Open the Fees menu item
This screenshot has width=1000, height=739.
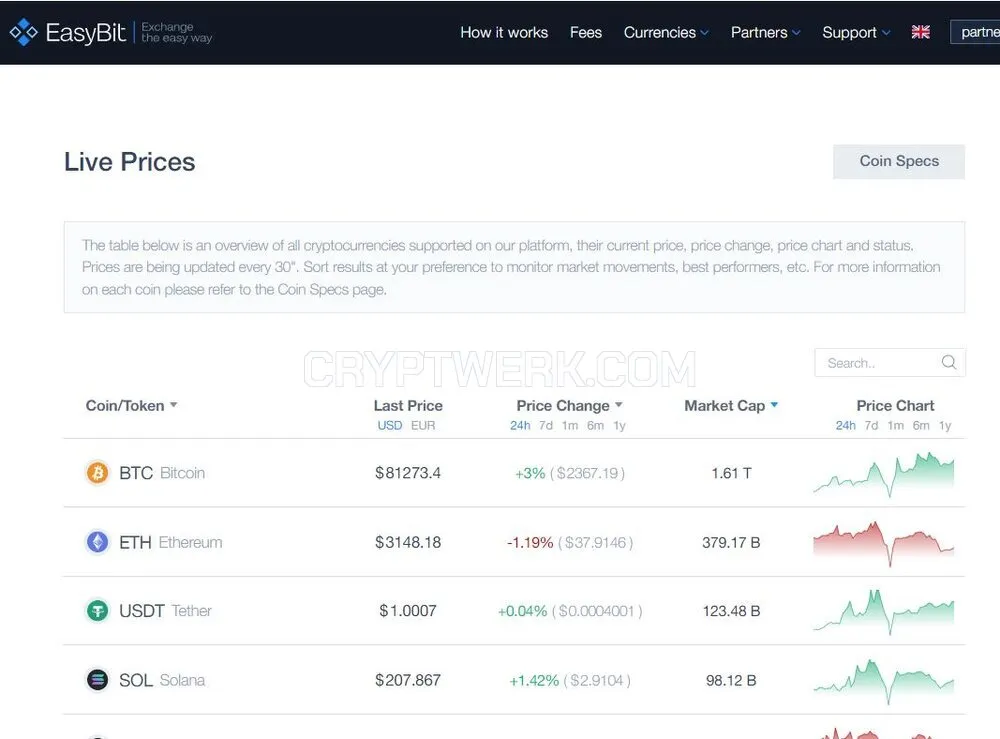click(585, 33)
